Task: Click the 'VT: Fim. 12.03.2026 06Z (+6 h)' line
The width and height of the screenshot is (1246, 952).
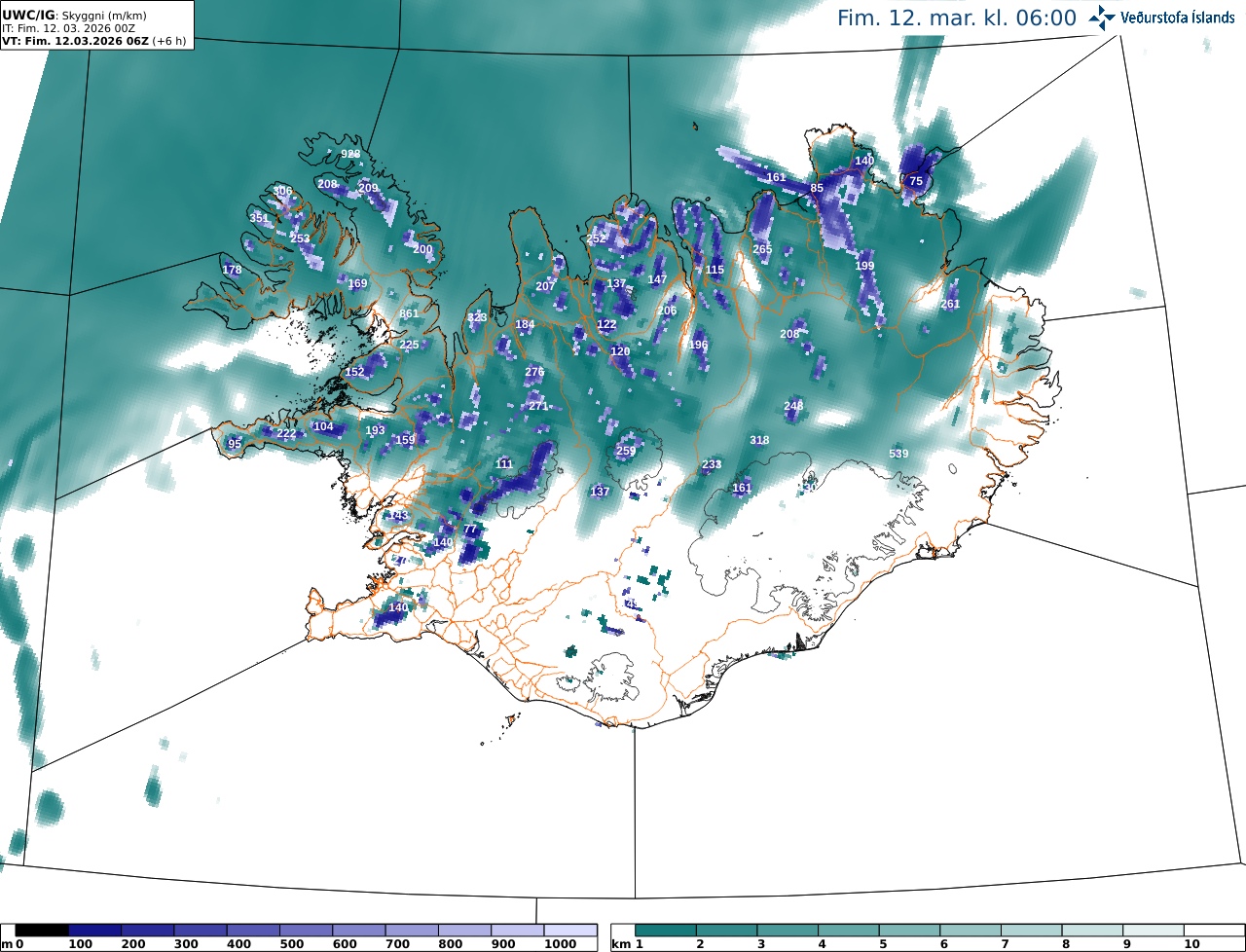Action: [x=94, y=41]
